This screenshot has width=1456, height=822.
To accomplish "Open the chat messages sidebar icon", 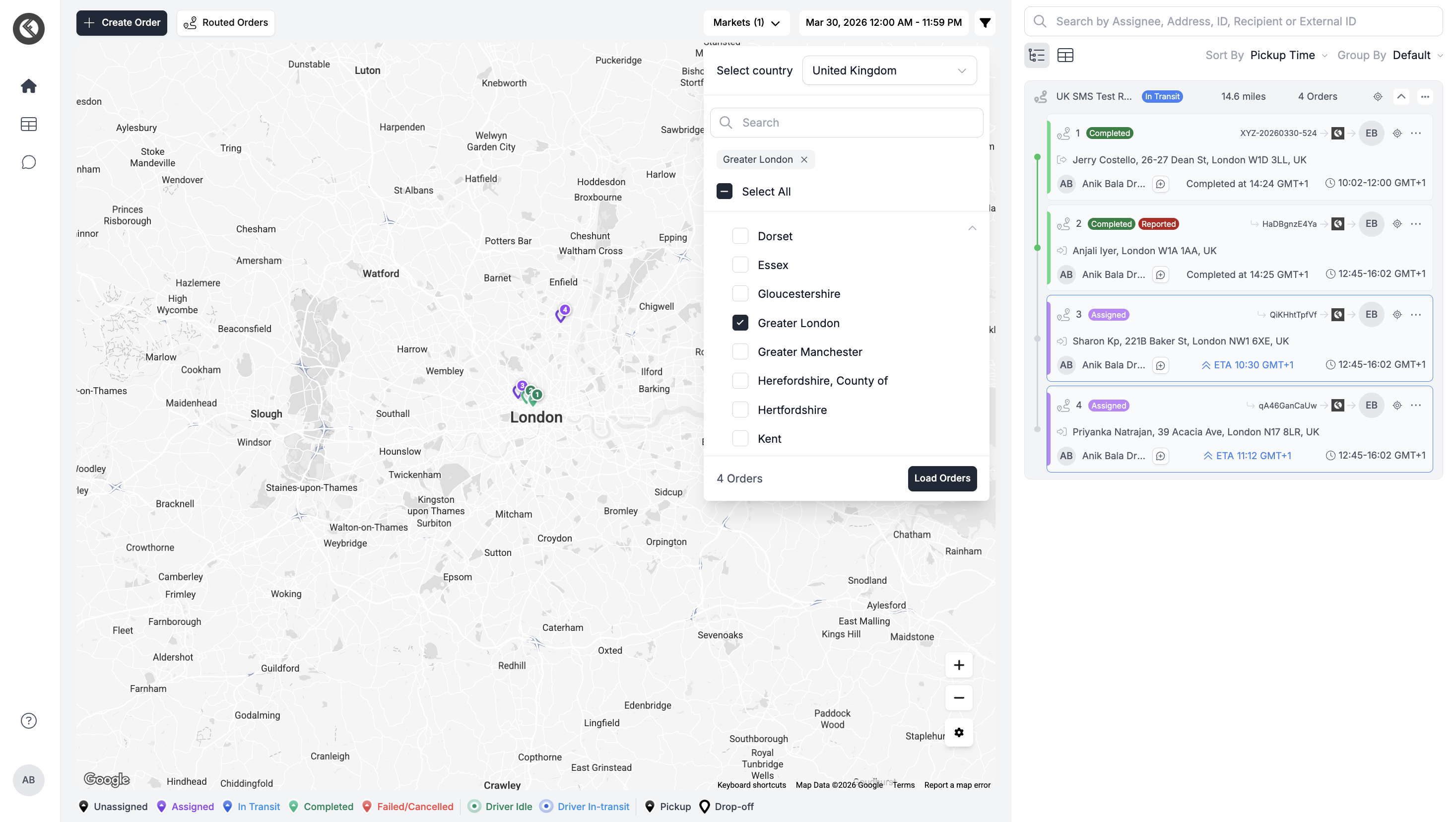I will (28, 163).
